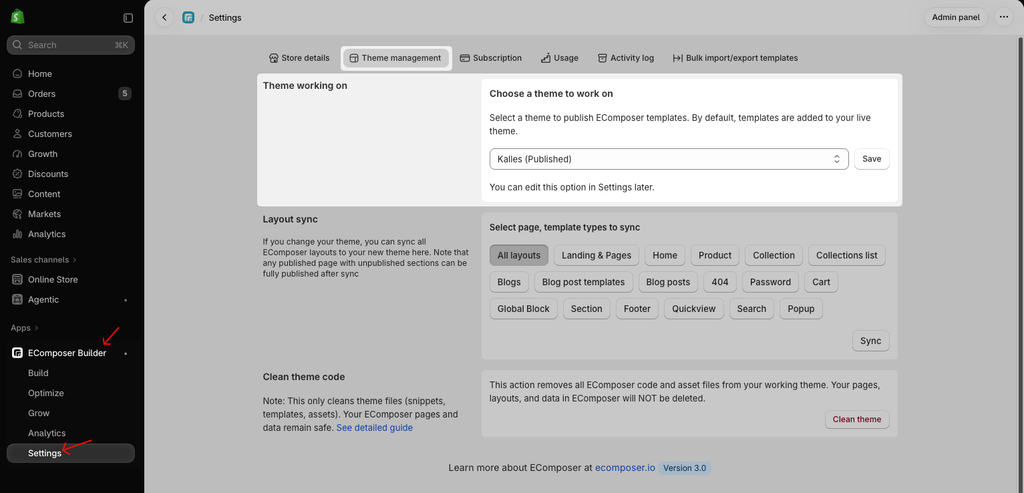The height and width of the screenshot is (493, 1024).
Task: Open the Activity log tab
Action: tap(626, 58)
